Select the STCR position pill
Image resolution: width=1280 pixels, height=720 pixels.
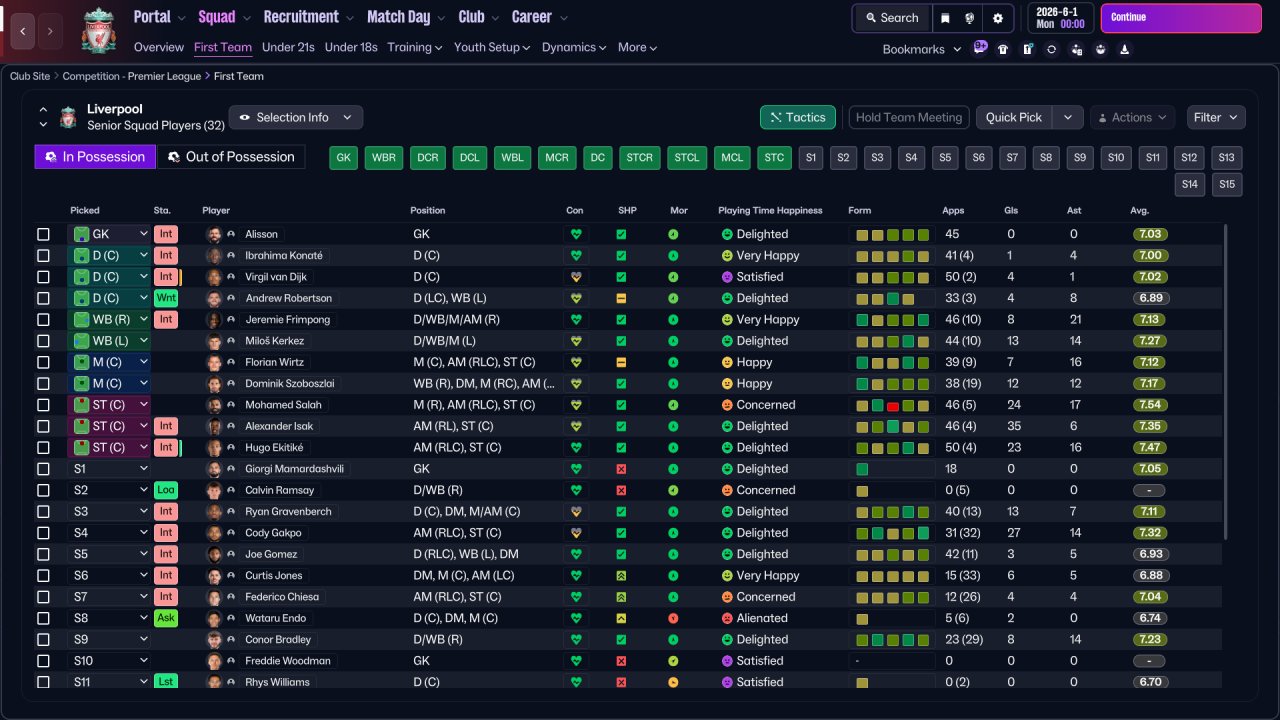click(640, 158)
